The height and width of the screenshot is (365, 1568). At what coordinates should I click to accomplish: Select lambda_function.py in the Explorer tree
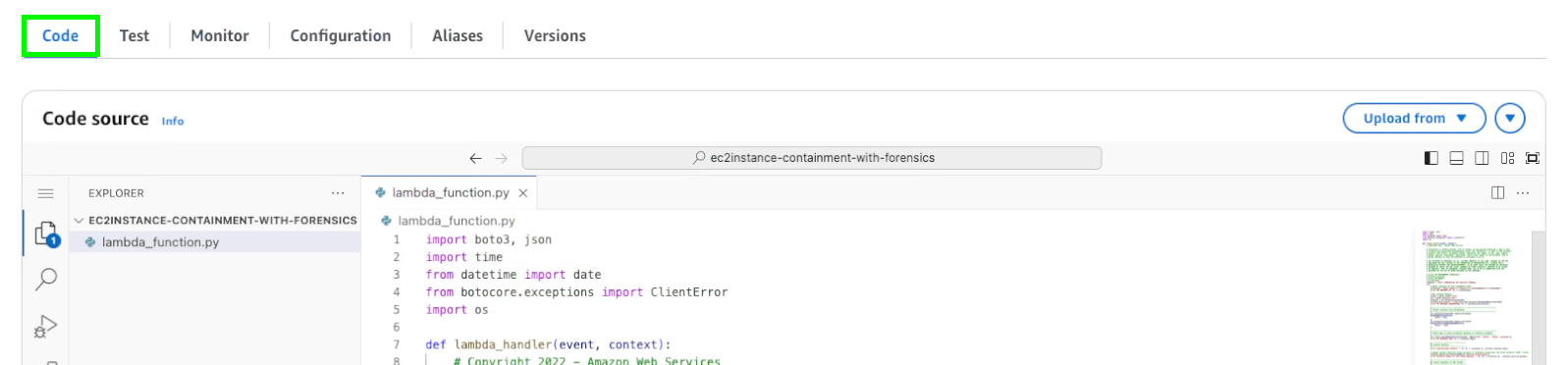coord(215,242)
